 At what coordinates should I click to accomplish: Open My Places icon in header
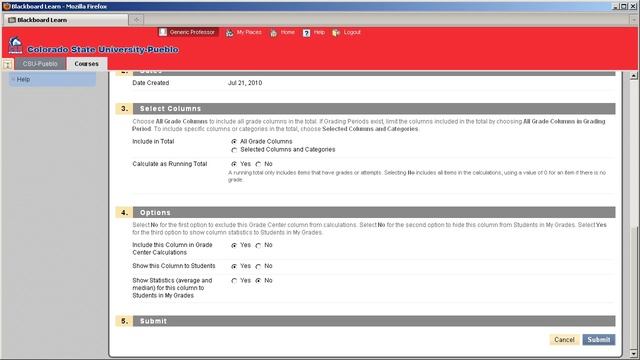(x=229, y=33)
